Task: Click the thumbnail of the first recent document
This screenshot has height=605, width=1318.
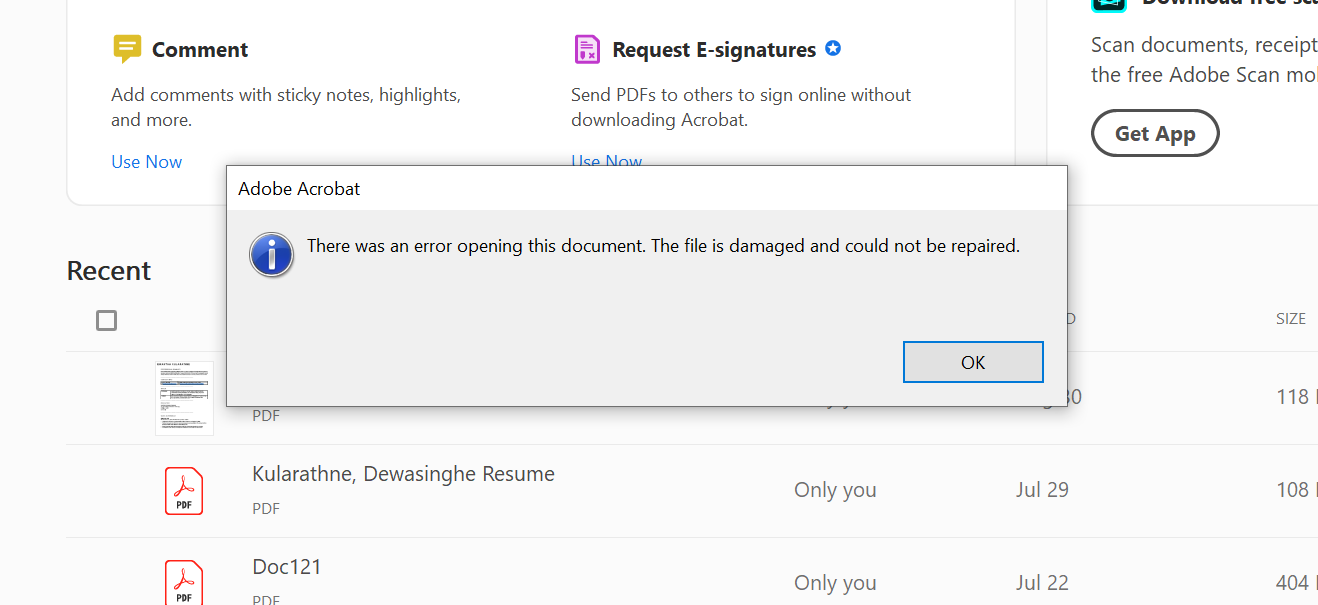Action: (184, 399)
